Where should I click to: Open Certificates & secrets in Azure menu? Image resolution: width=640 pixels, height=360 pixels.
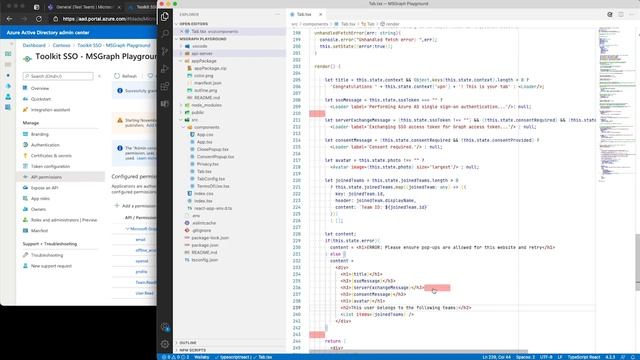51,156
